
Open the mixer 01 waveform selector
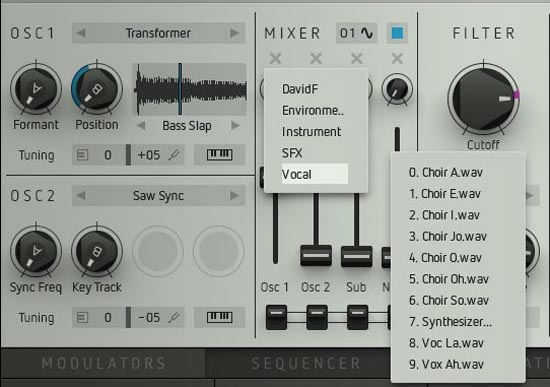coord(356,33)
